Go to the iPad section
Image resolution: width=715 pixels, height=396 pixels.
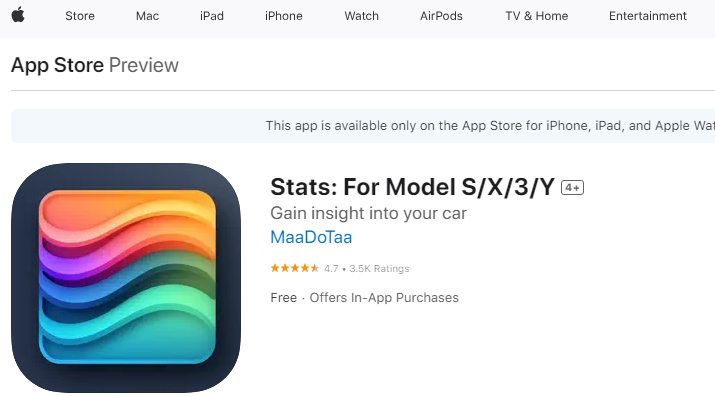pos(212,16)
